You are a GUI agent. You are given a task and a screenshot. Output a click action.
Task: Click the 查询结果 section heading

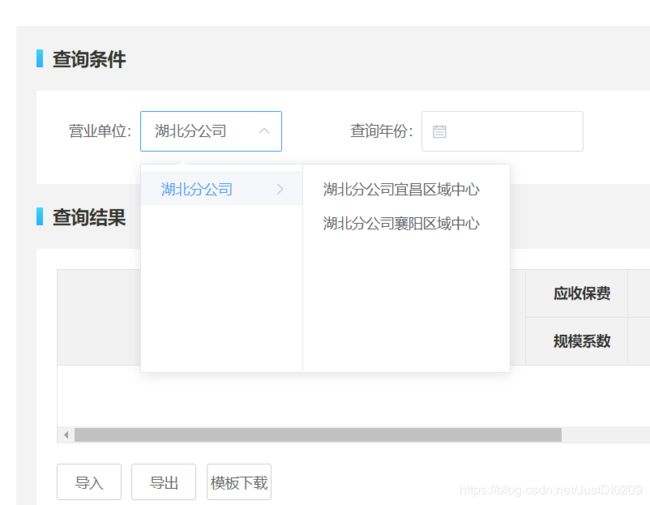click(x=89, y=217)
